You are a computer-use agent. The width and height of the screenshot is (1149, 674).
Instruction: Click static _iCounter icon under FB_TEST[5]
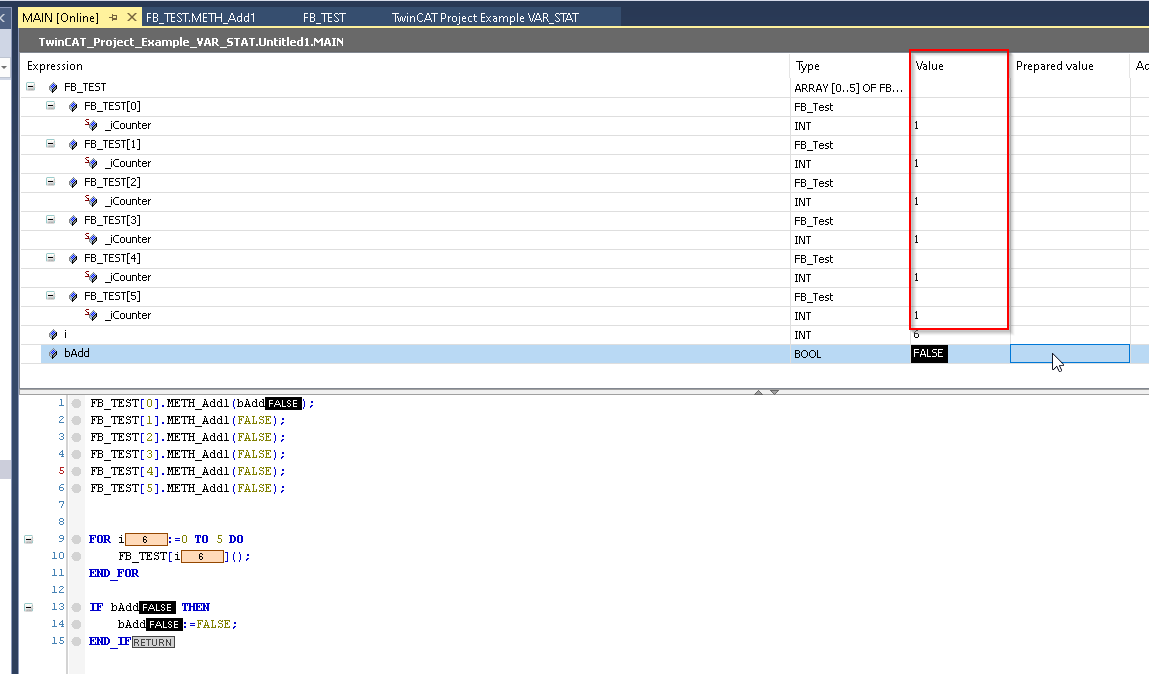tap(91, 315)
